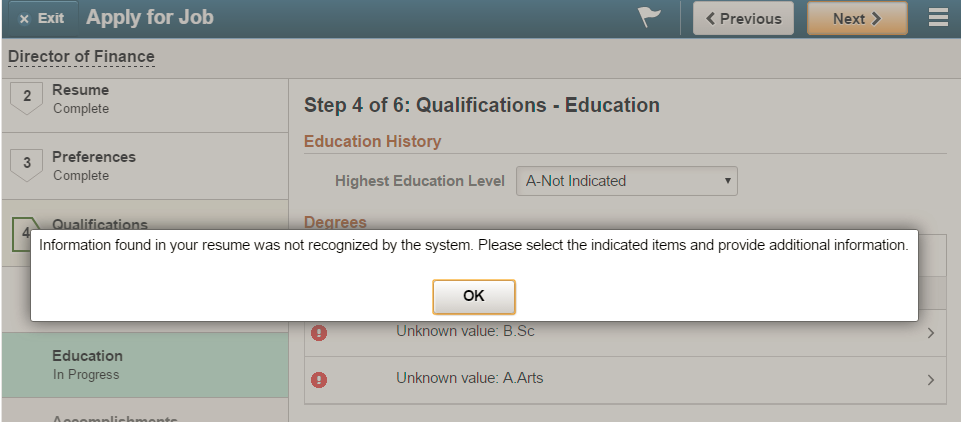Click the red error icon beside B.Sc

coord(319,333)
